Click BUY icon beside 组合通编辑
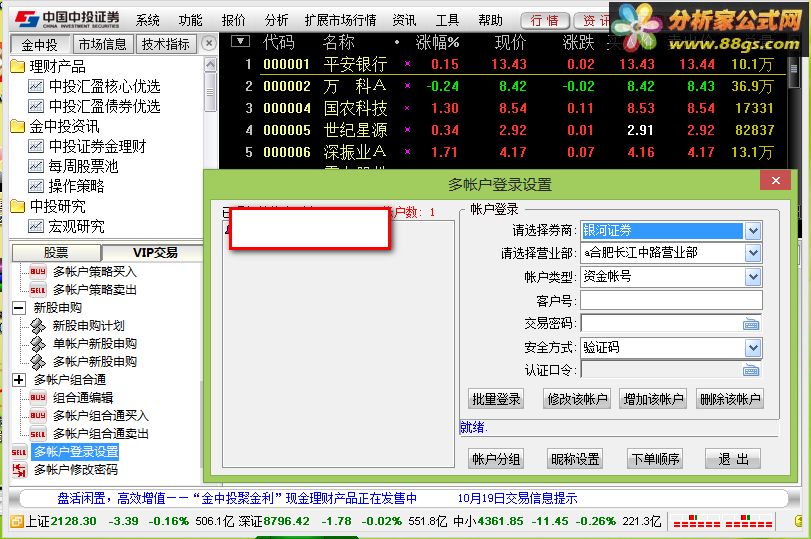 [38, 398]
